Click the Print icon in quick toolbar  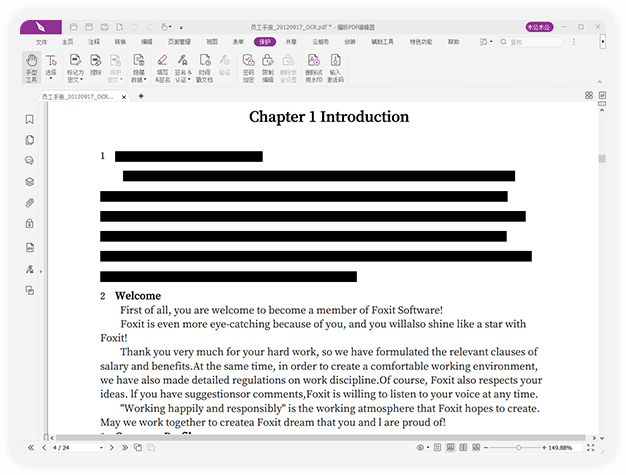[x=104, y=27]
